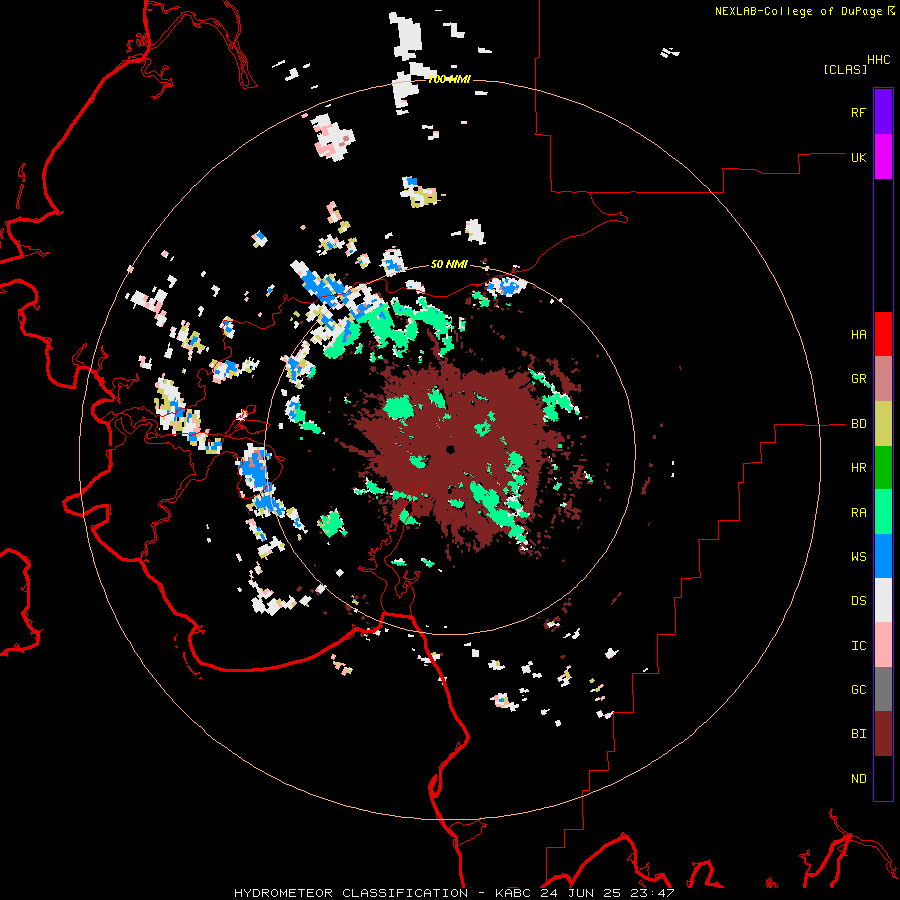Select the GR dusty pink legend swatch

click(883, 379)
